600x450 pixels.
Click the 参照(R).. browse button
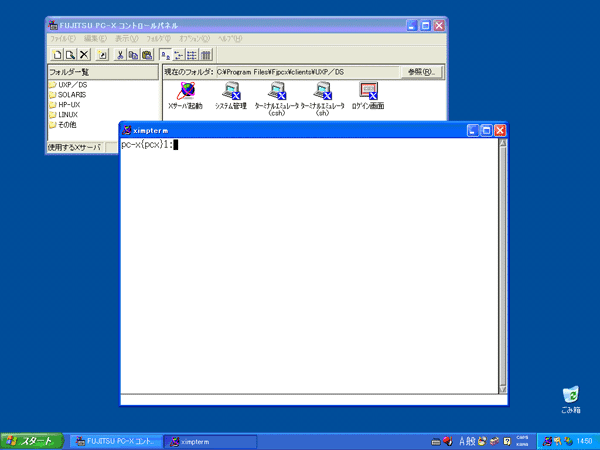pyautogui.click(x=421, y=72)
